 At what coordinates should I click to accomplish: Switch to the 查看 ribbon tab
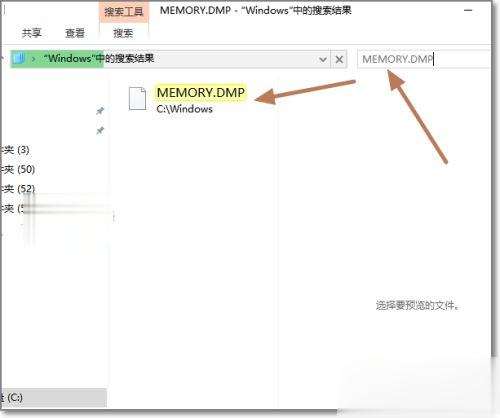75,33
